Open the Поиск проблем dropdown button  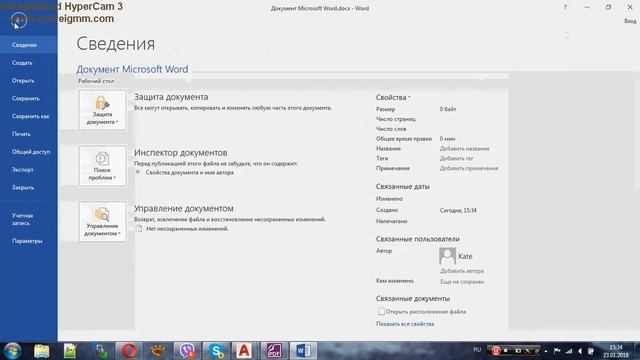(102, 166)
